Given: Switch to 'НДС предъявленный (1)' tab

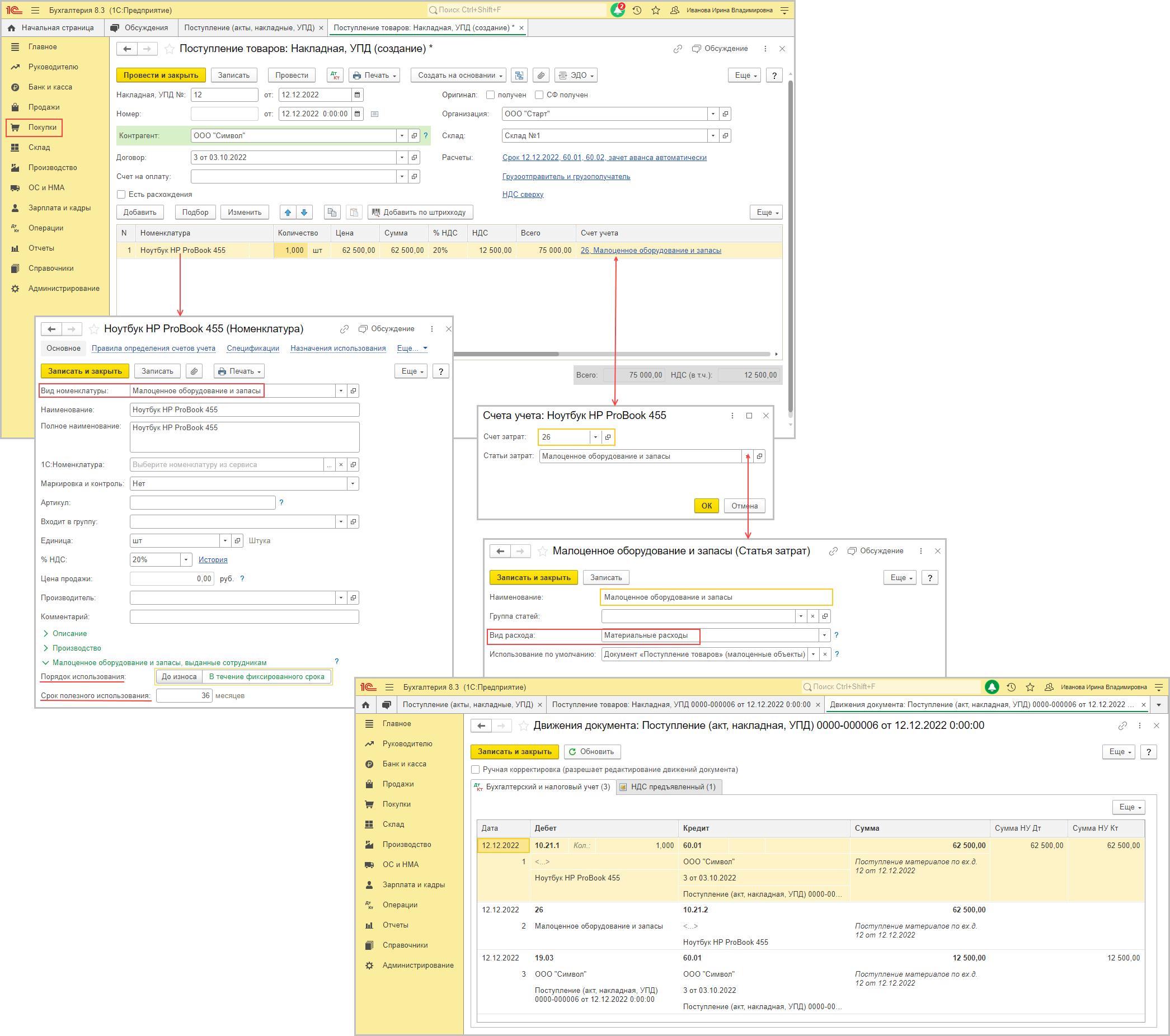Looking at the screenshot, I should tap(670, 787).
